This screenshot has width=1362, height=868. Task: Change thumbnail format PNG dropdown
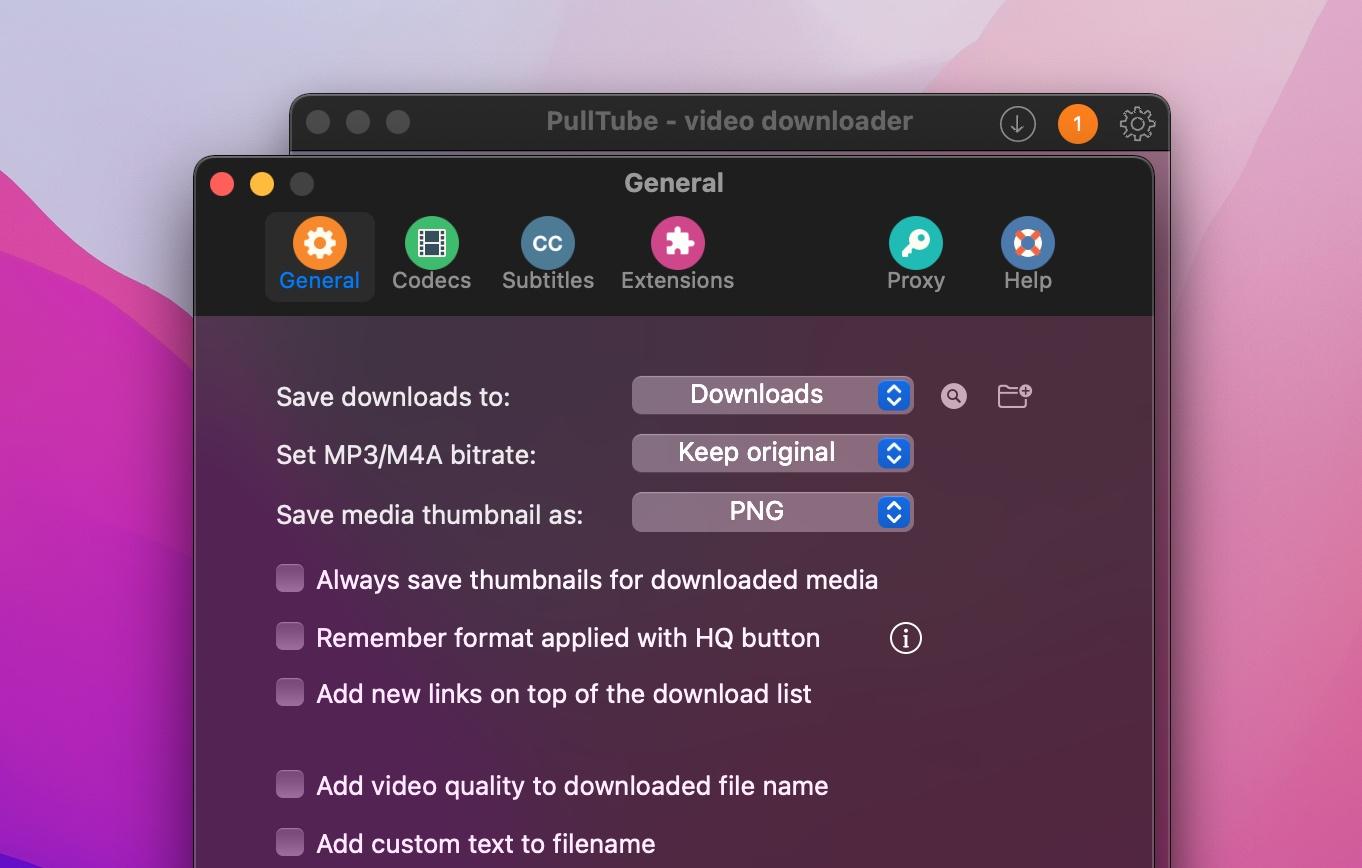[x=772, y=512]
